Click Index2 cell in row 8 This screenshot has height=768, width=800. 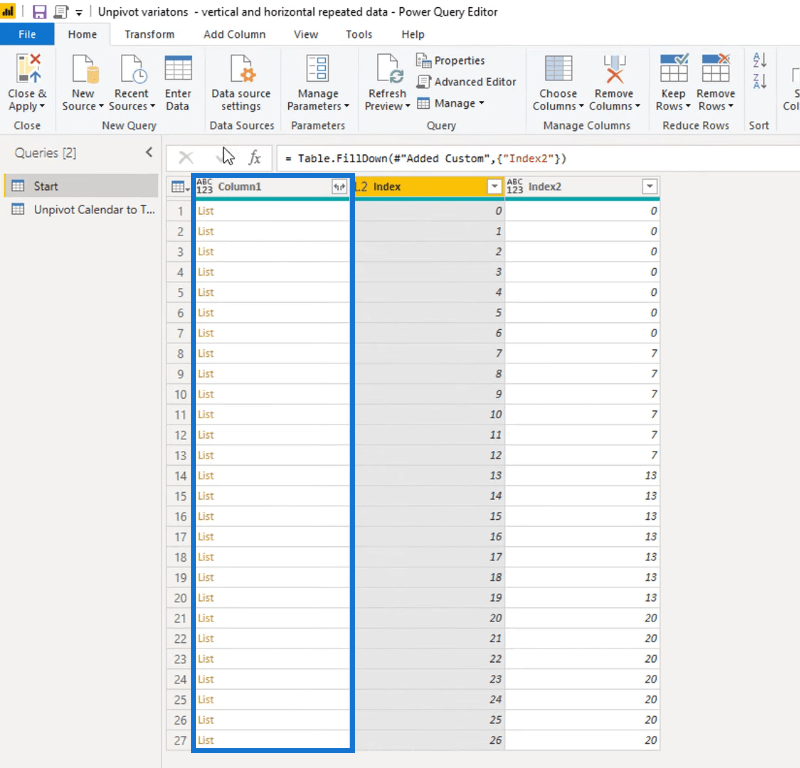coord(582,353)
